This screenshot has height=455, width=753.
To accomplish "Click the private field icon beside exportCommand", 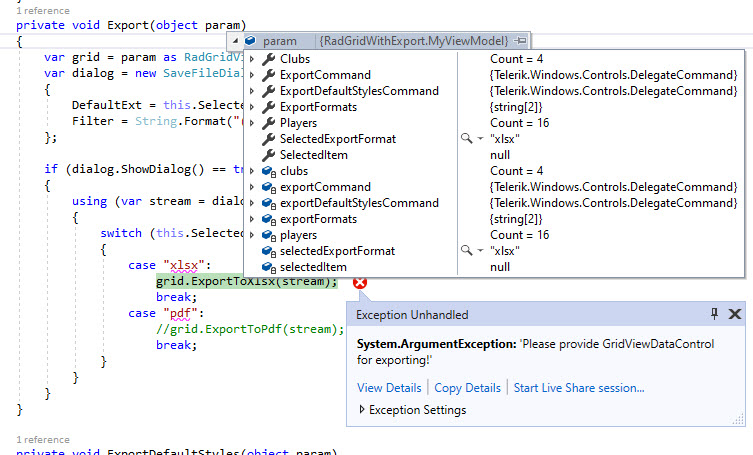I will [x=269, y=187].
